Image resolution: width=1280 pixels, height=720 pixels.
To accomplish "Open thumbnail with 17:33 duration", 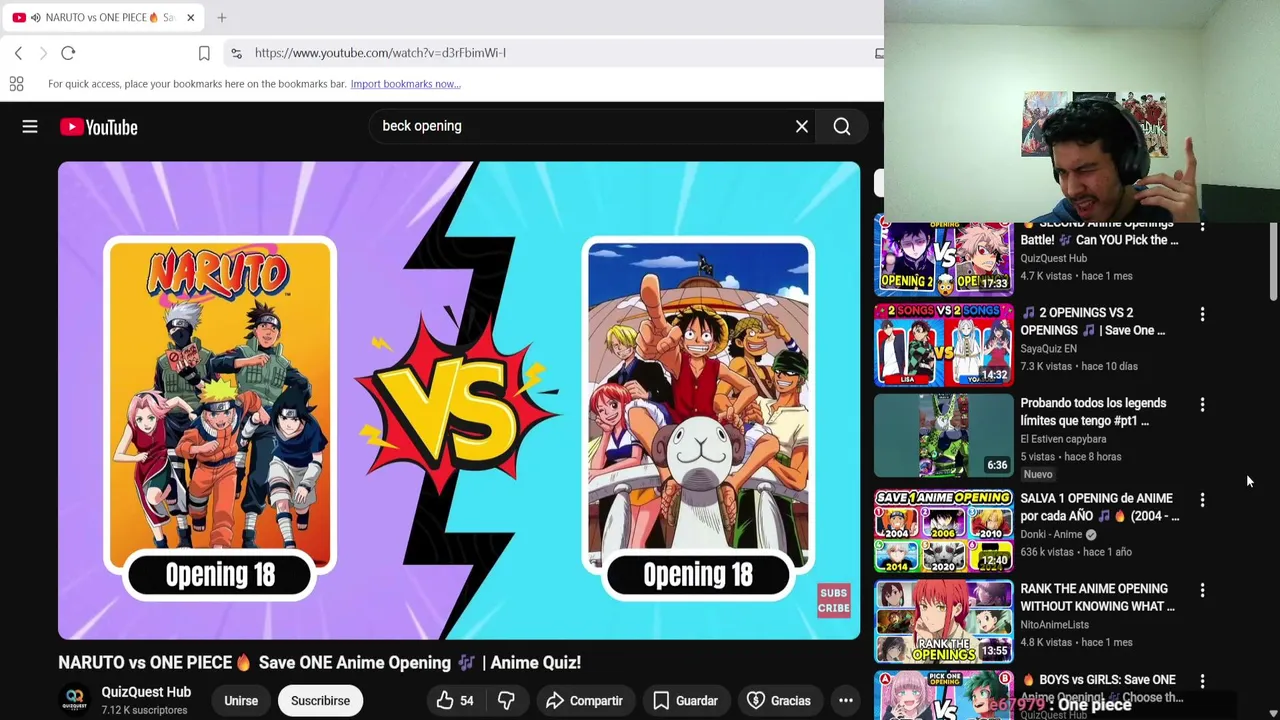I will (x=944, y=259).
